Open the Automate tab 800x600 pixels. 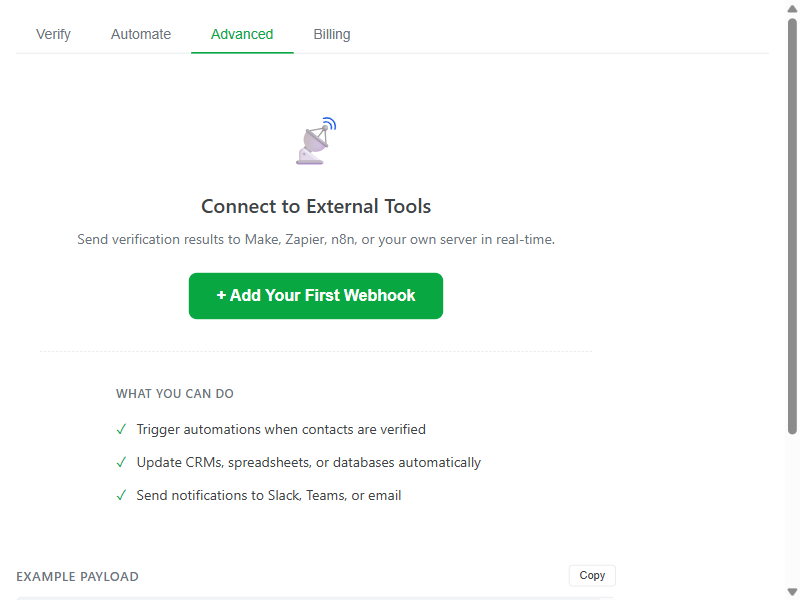(x=141, y=34)
